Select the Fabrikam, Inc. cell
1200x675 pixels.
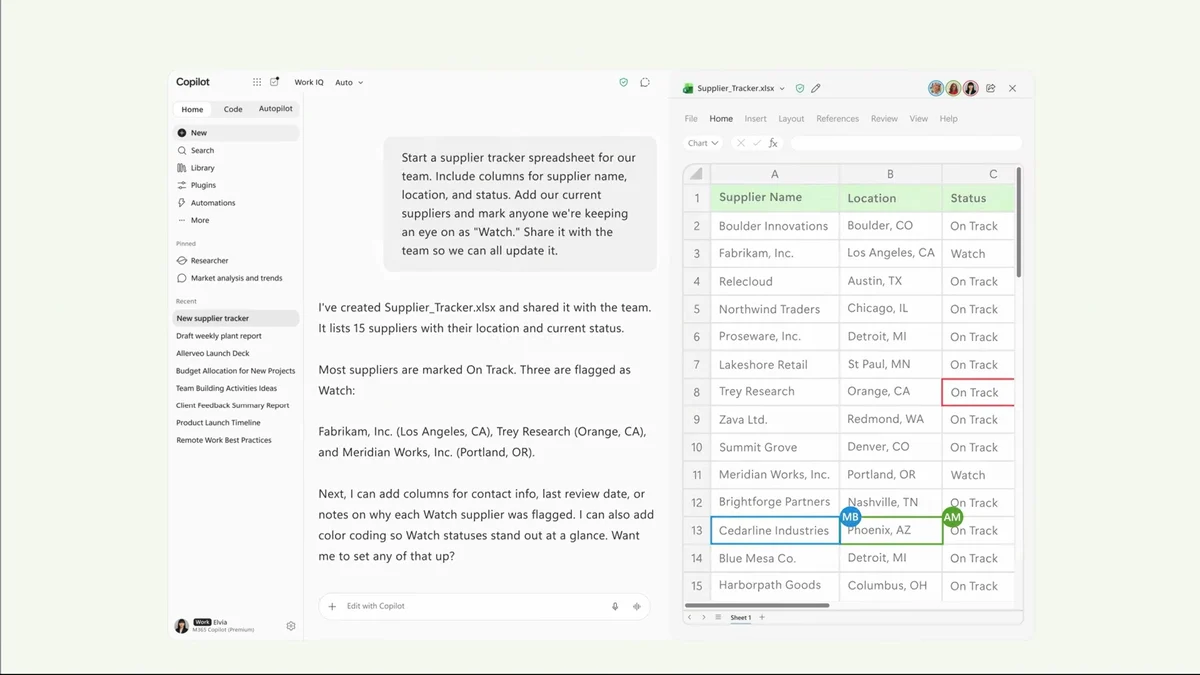[x=775, y=254]
